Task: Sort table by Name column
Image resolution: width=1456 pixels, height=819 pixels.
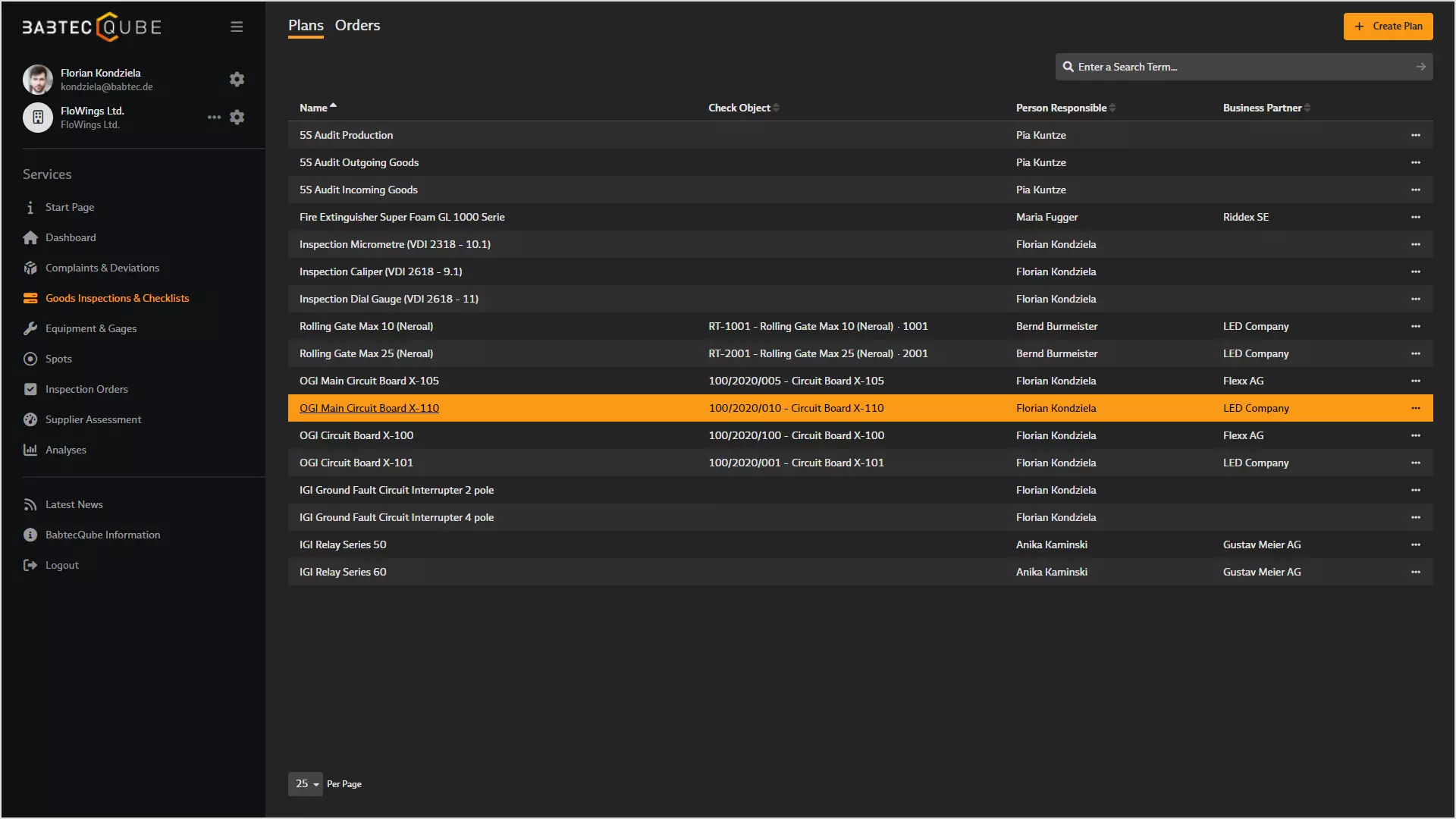Action: 318,108
